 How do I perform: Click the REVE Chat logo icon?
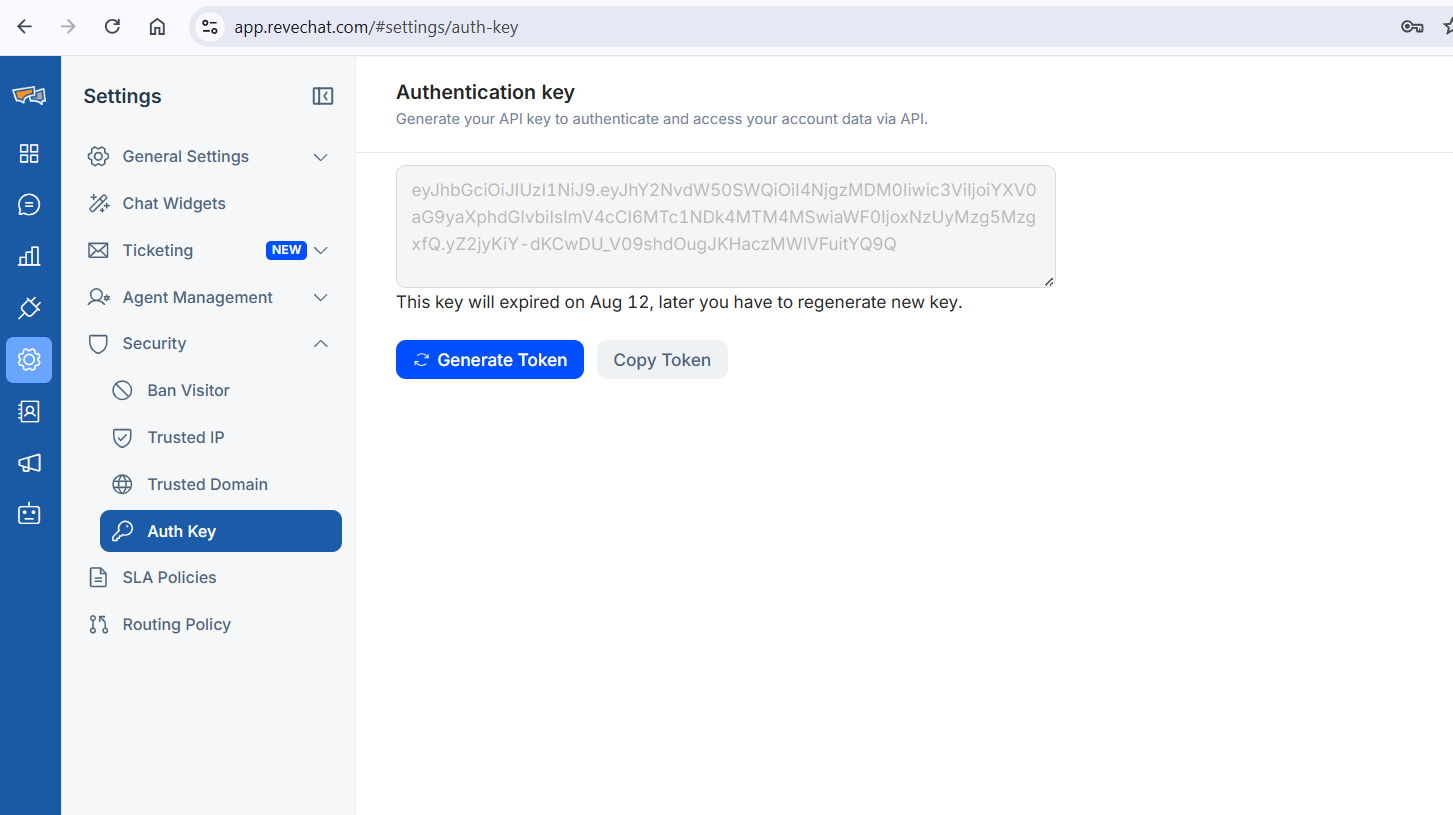pyautogui.click(x=29, y=95)
